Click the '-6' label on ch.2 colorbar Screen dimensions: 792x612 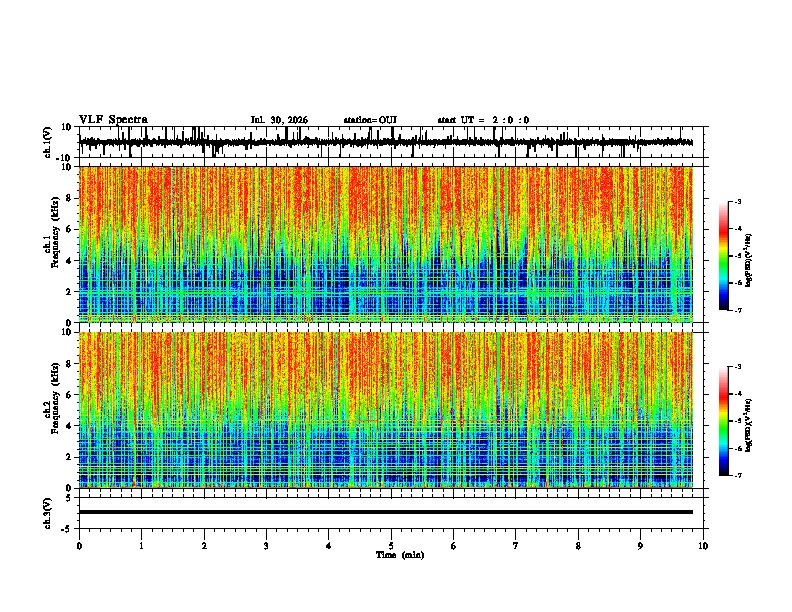738,448
